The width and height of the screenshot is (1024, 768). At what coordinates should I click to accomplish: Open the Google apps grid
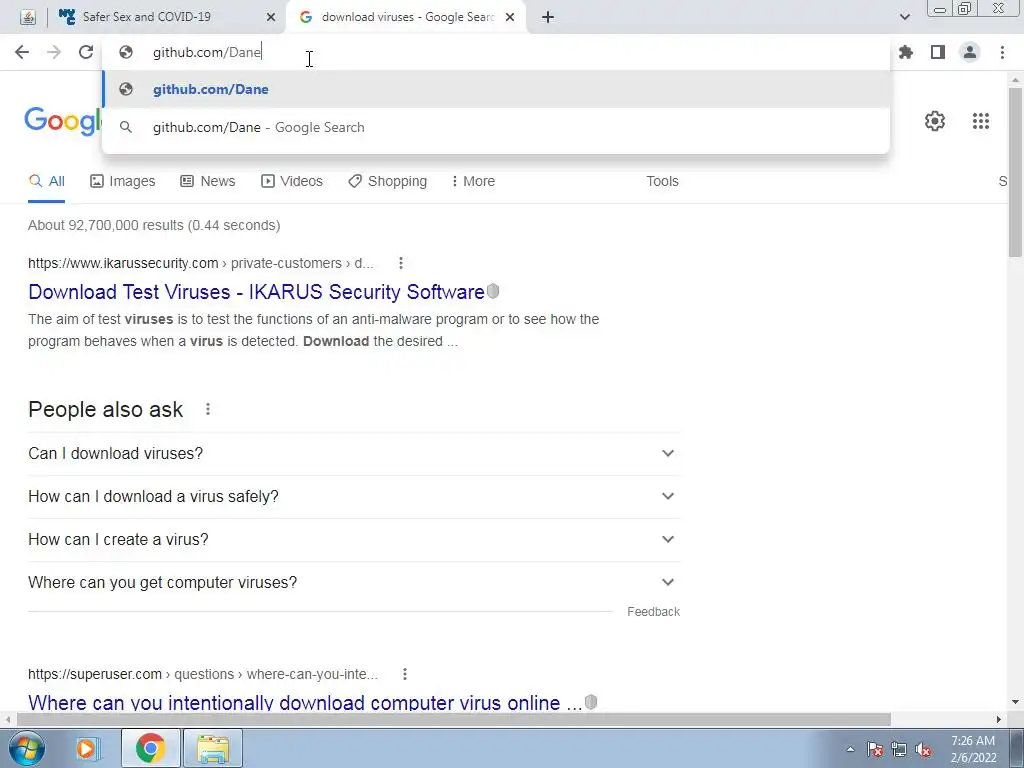pyautogui.click(x=980, y=121)
